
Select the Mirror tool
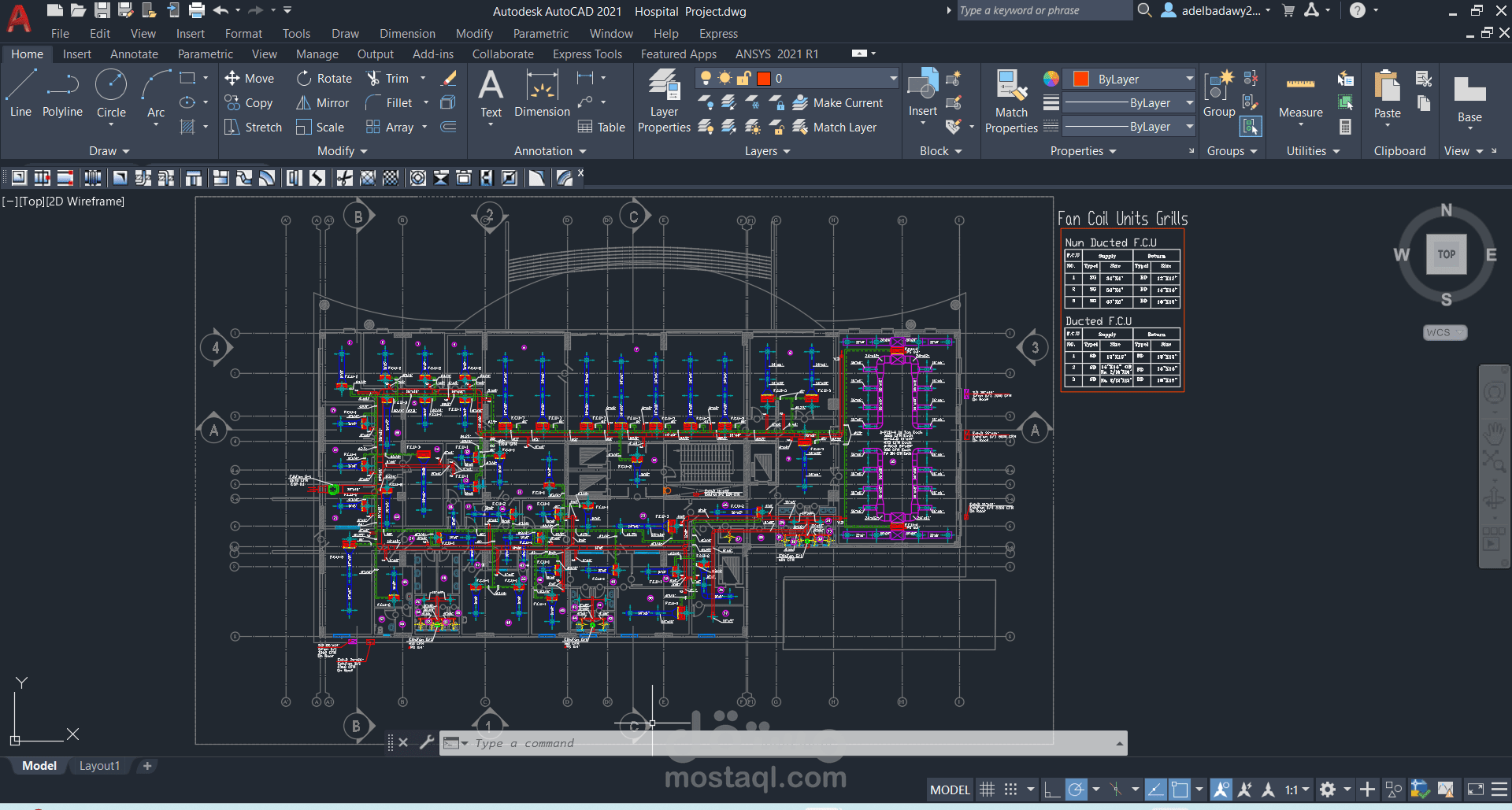[322, 102]
